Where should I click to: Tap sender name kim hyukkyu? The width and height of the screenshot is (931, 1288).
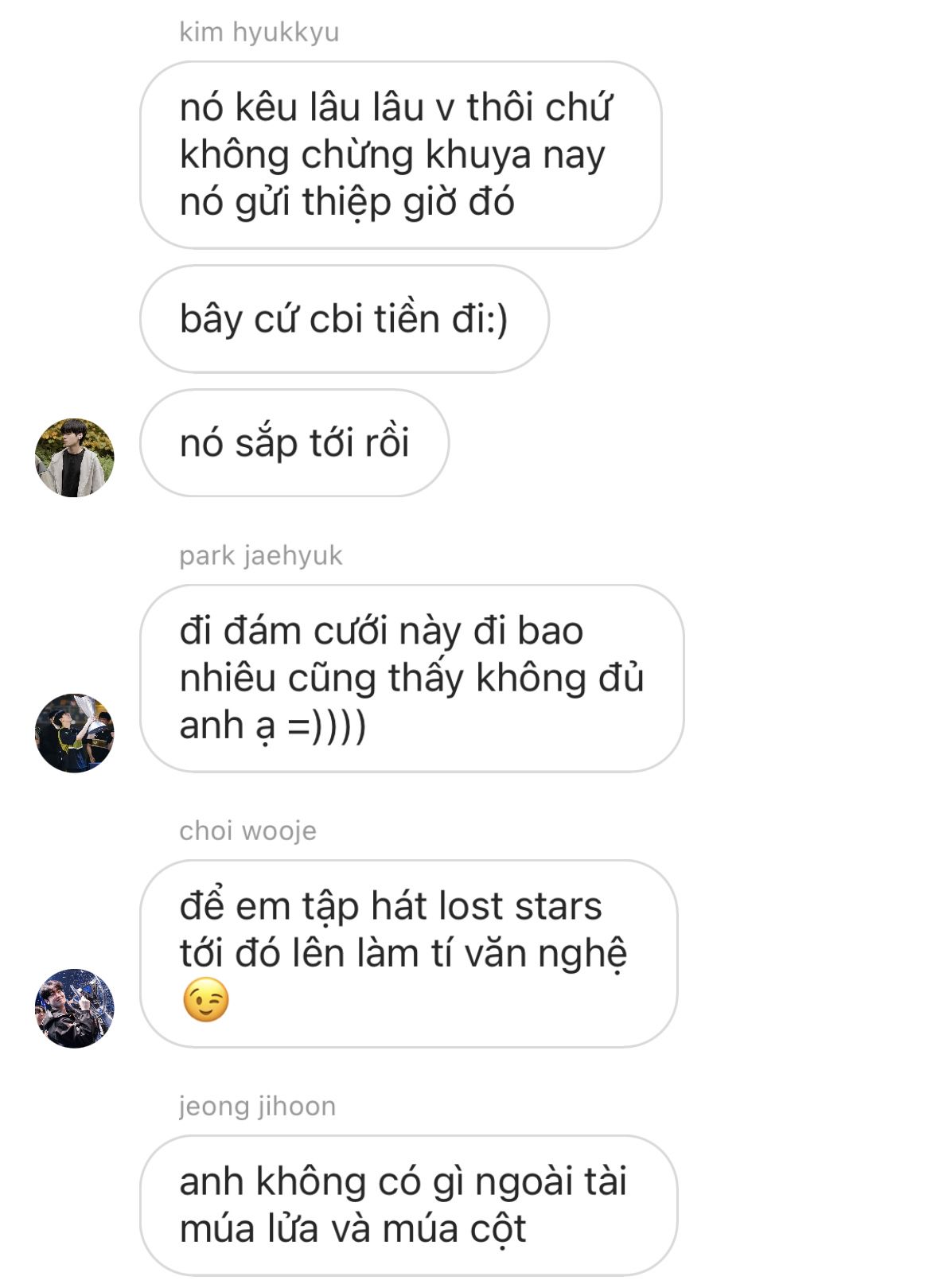[x=259, y=33]
